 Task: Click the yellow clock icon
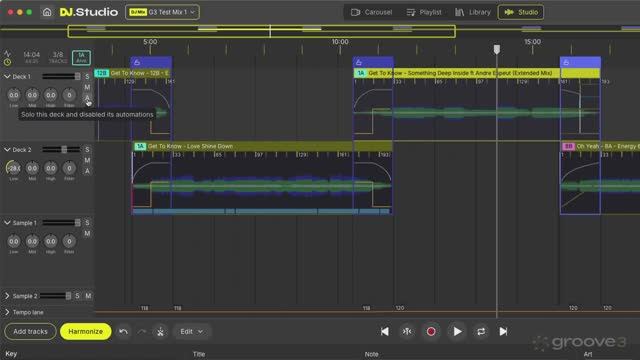(x=7, y=62)
